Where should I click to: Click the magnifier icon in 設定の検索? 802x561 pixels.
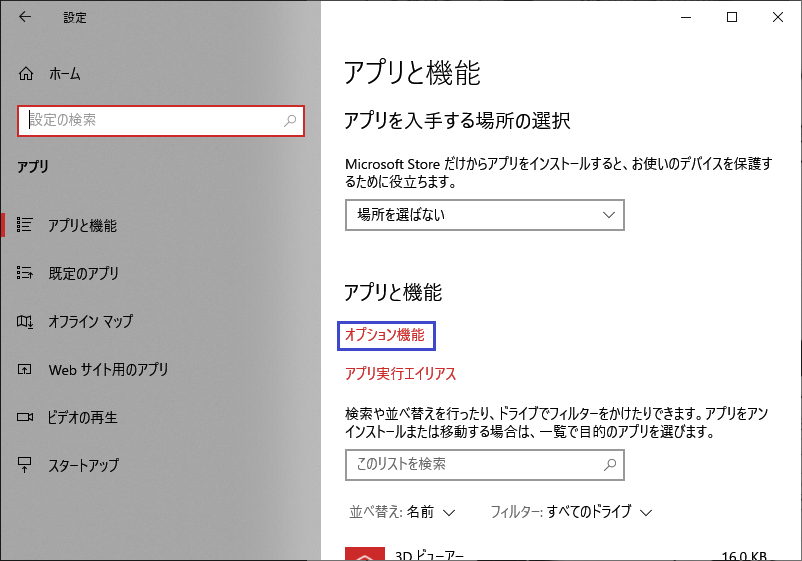(290, 121)
